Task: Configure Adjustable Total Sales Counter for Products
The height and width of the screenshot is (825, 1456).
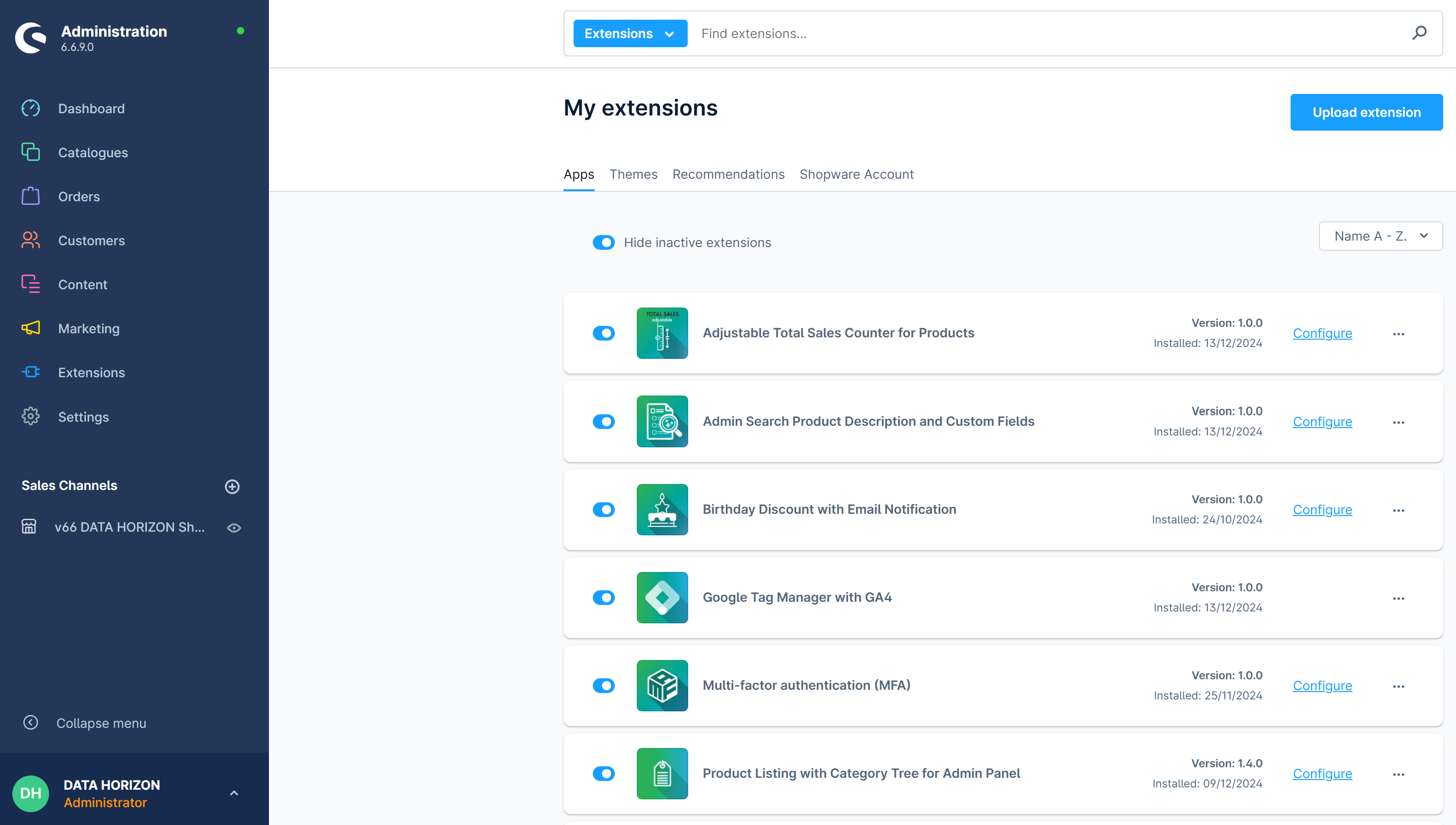Action: point(1322,333)
